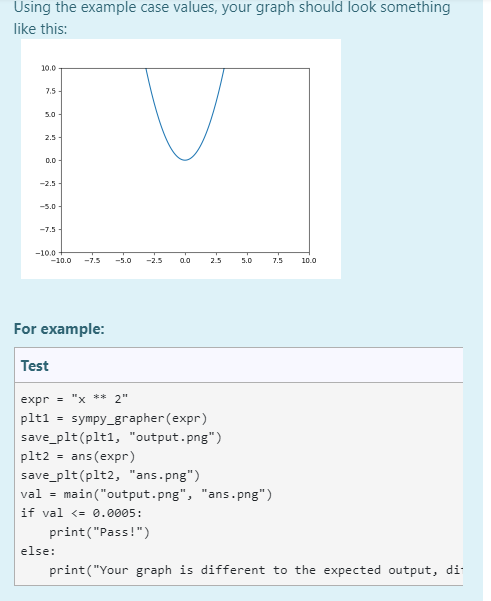Click the blue parabola curve's vertex
The width and height of the screenshot is (491, 601).
(x=185, y=160)
